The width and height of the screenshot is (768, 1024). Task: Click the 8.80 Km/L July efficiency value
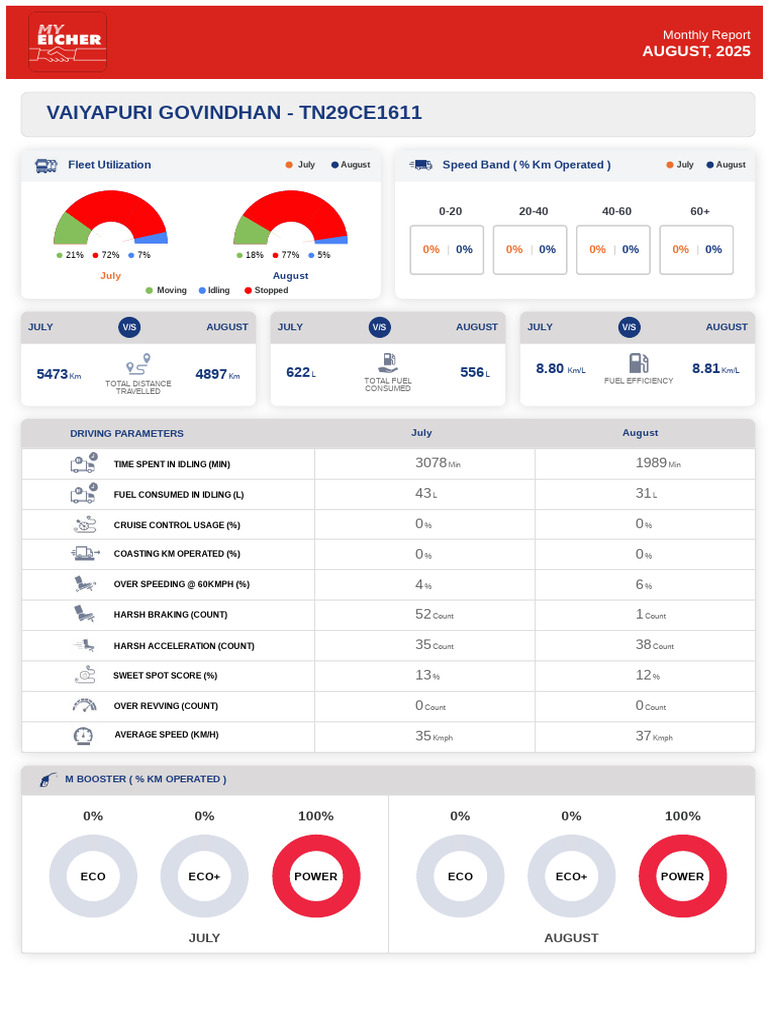tap(560, 368)
